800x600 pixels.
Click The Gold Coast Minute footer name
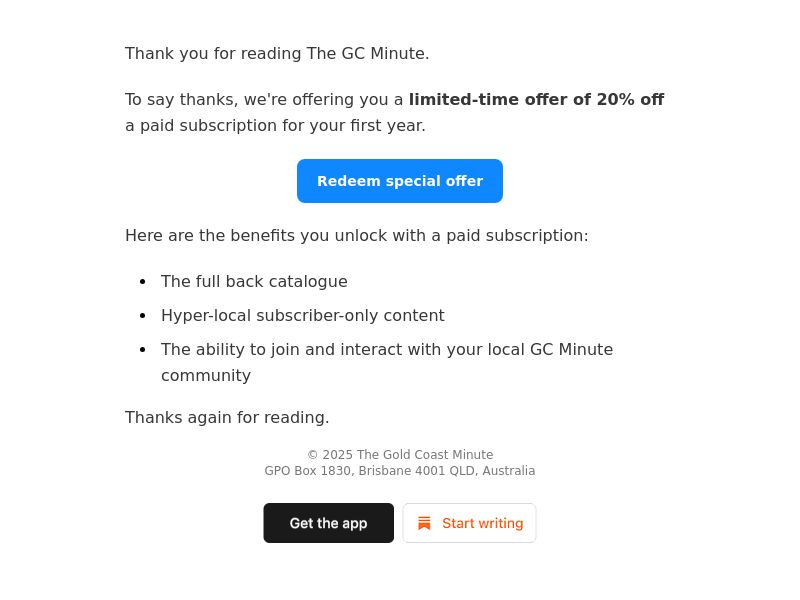click(425, 455)
